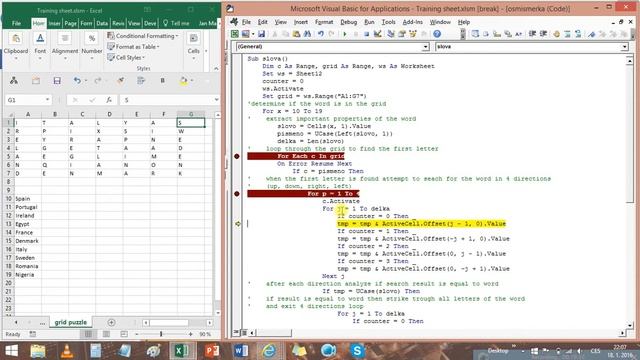The width and height of the screenshot is (640, 360).
Task: Click the Save icon in Excel quick toolbar
Action: click(x=57, y=81)
